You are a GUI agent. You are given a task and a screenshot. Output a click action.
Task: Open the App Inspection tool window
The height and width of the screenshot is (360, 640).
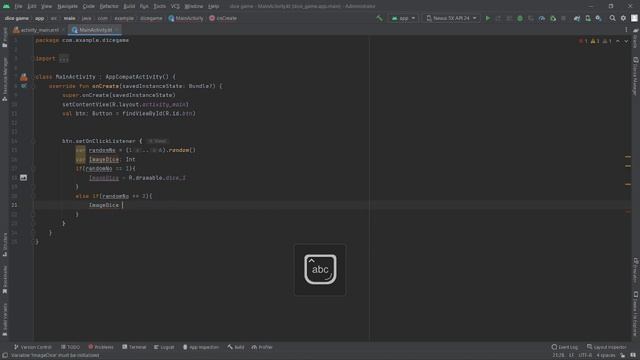[x=201, y=347]
